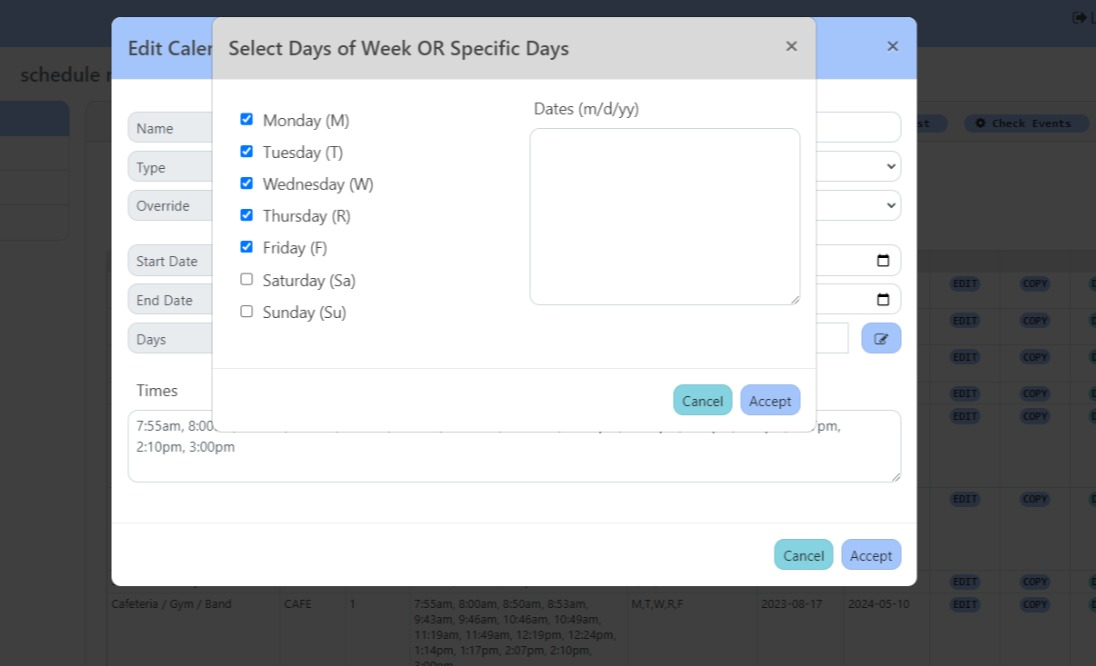This screenshot has width=1096, height=666.
Task: Toggle the Tuesday (T) checkbox
Action: [247, 152]
